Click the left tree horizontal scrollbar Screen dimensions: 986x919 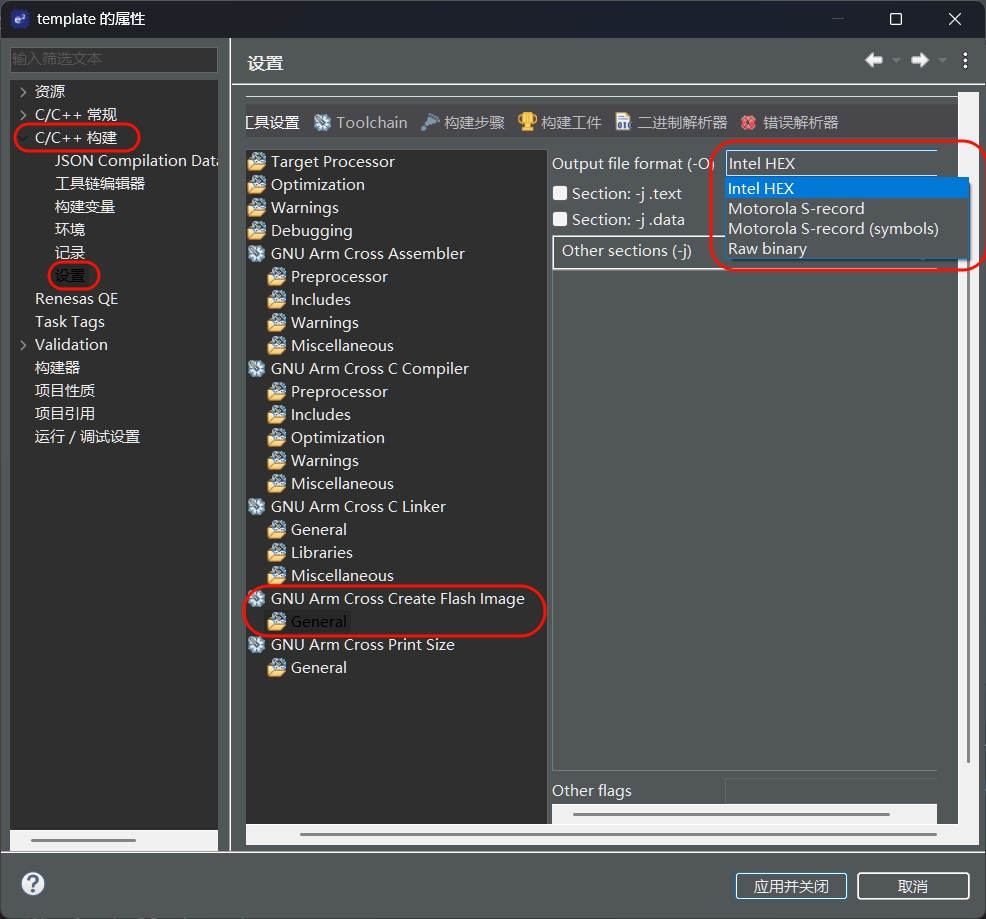[84, 840]
